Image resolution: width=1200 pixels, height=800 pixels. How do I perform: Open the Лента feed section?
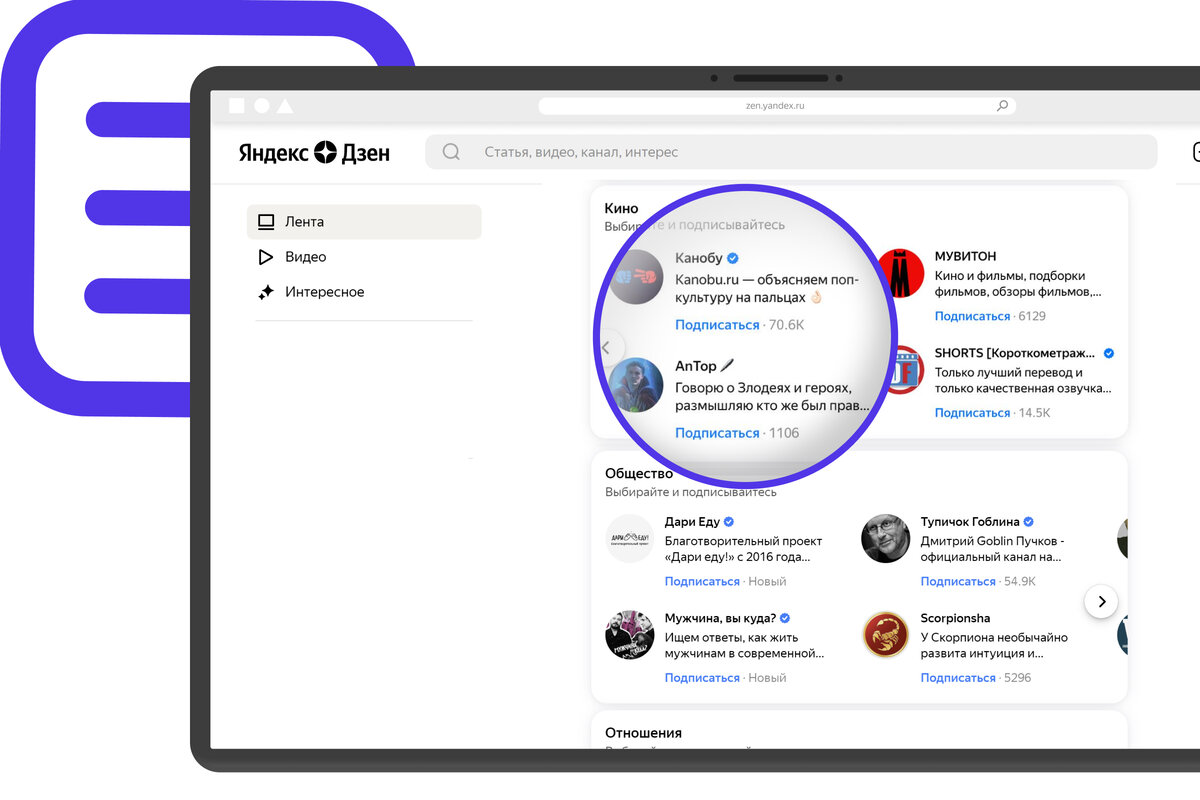click(364, 222)
